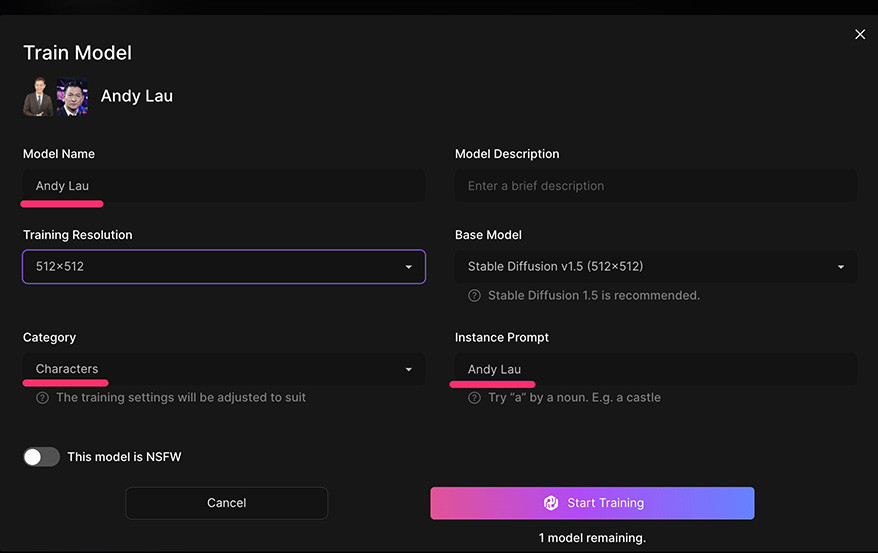Click the Instance Prompt input field

pyautogui.click(x=655, y=369)
